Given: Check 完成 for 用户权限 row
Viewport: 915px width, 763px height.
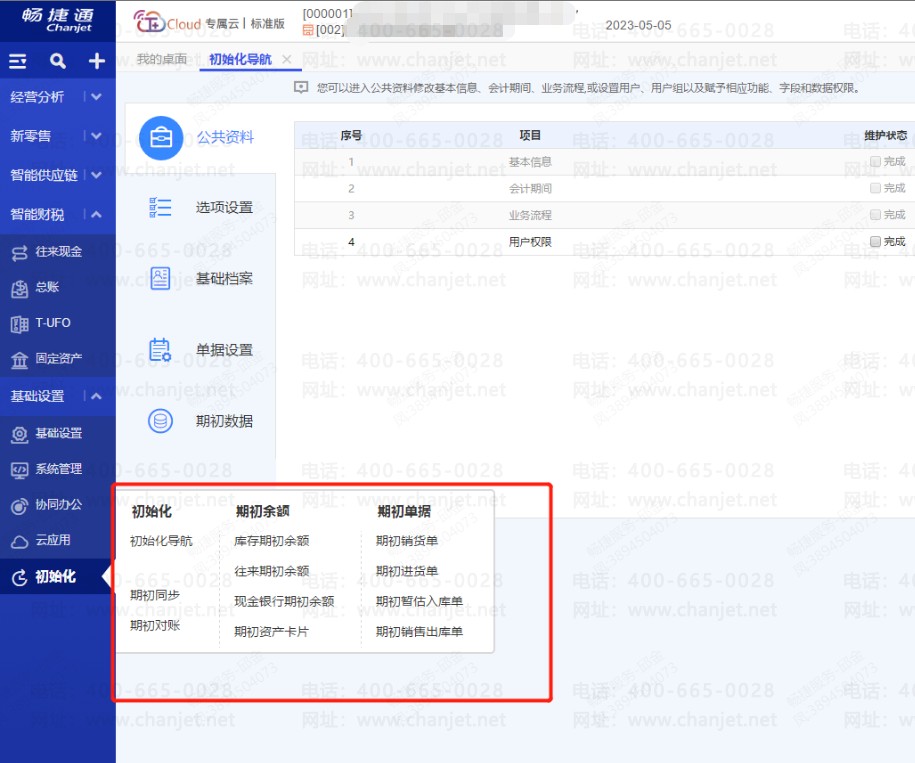Looking at the screenshot, I should click(875, 241).
